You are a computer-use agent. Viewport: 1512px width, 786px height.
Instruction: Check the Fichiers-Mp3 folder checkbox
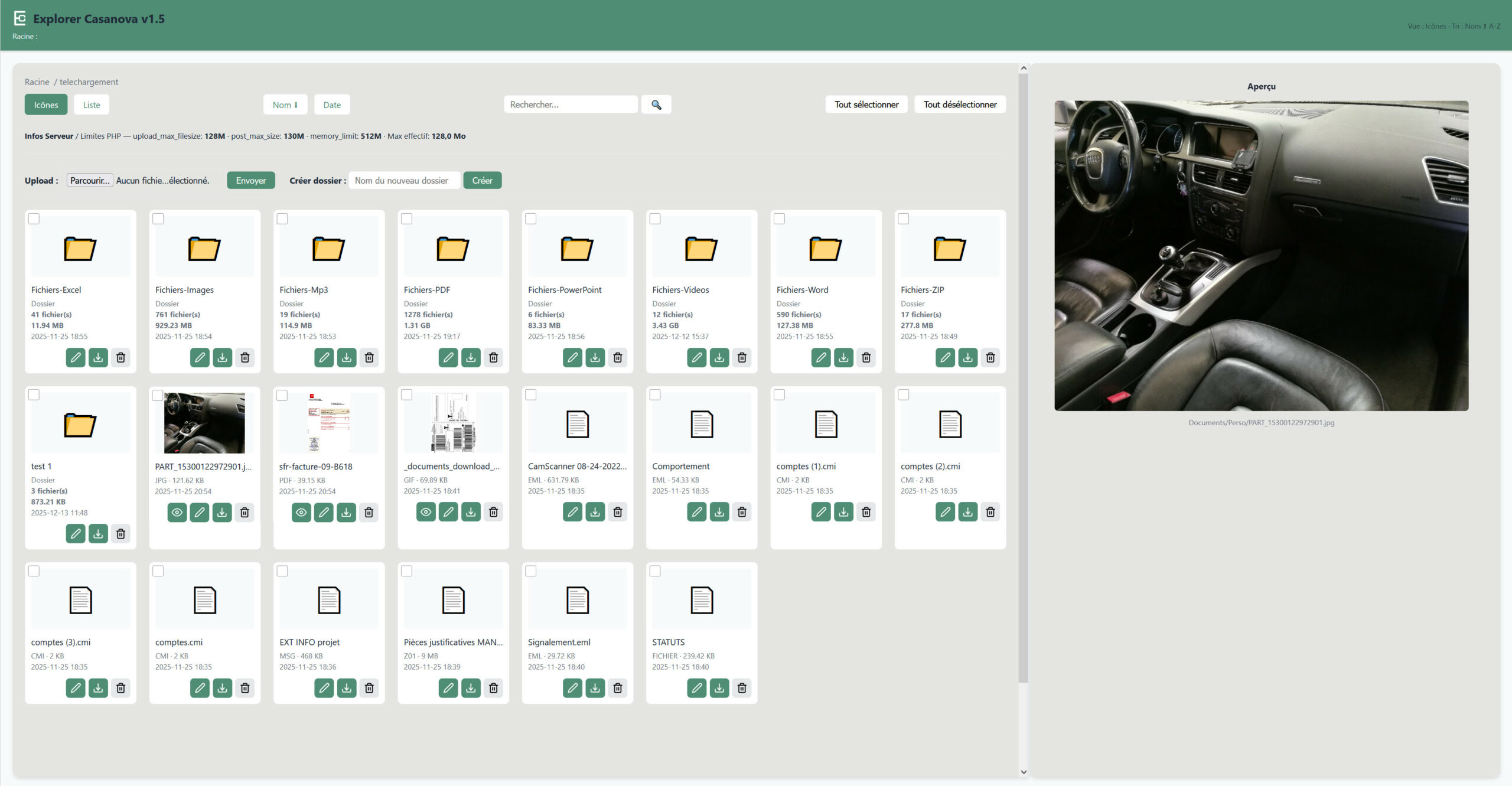point(282,218)
